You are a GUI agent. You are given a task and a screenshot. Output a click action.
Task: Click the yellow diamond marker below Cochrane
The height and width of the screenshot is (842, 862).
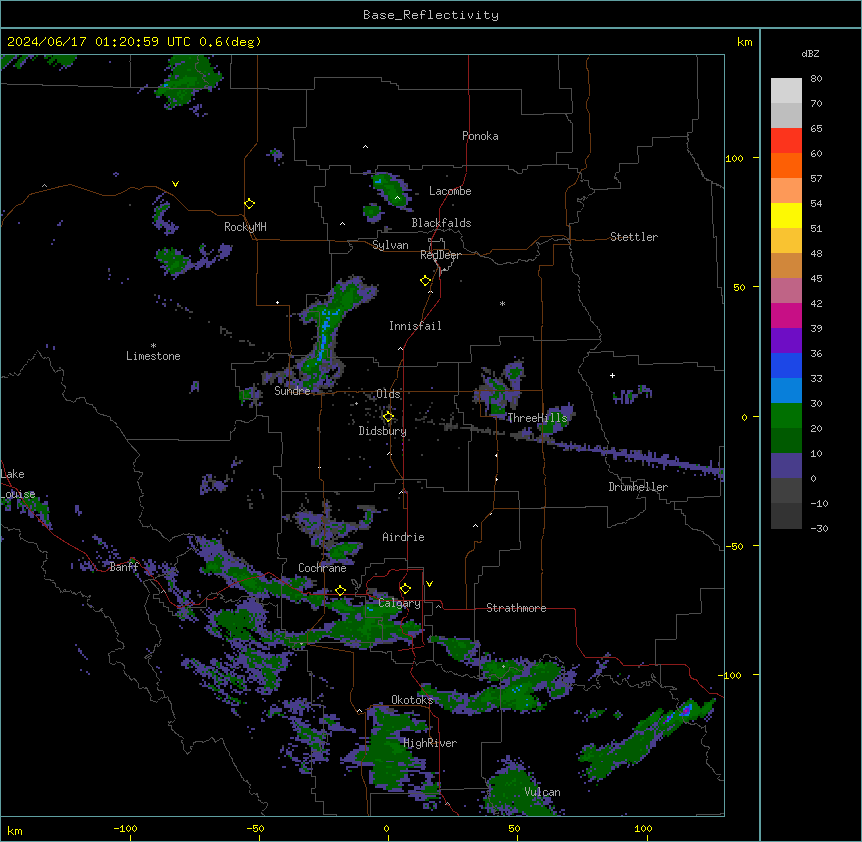pyautogui.click(x=340, y=591)
